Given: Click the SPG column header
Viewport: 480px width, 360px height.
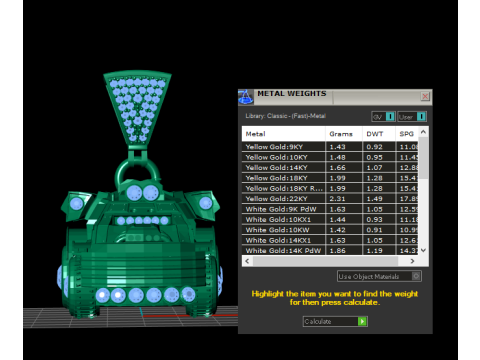Looking at the screenshot, I should click(407, 134).
